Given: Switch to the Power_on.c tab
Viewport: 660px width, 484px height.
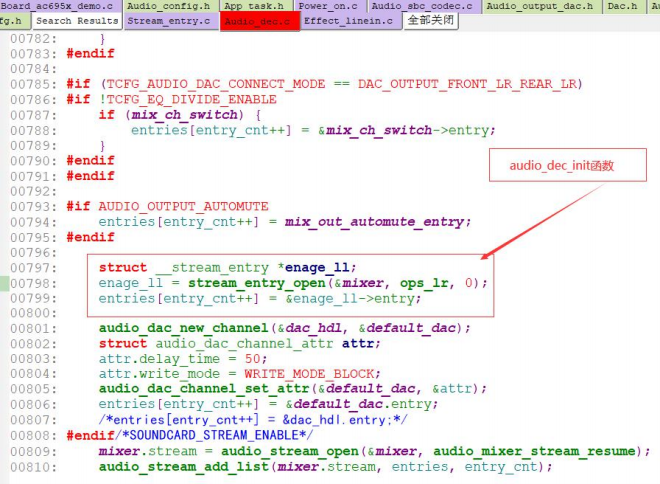Looking at the screenshot, I should point(330,6).
